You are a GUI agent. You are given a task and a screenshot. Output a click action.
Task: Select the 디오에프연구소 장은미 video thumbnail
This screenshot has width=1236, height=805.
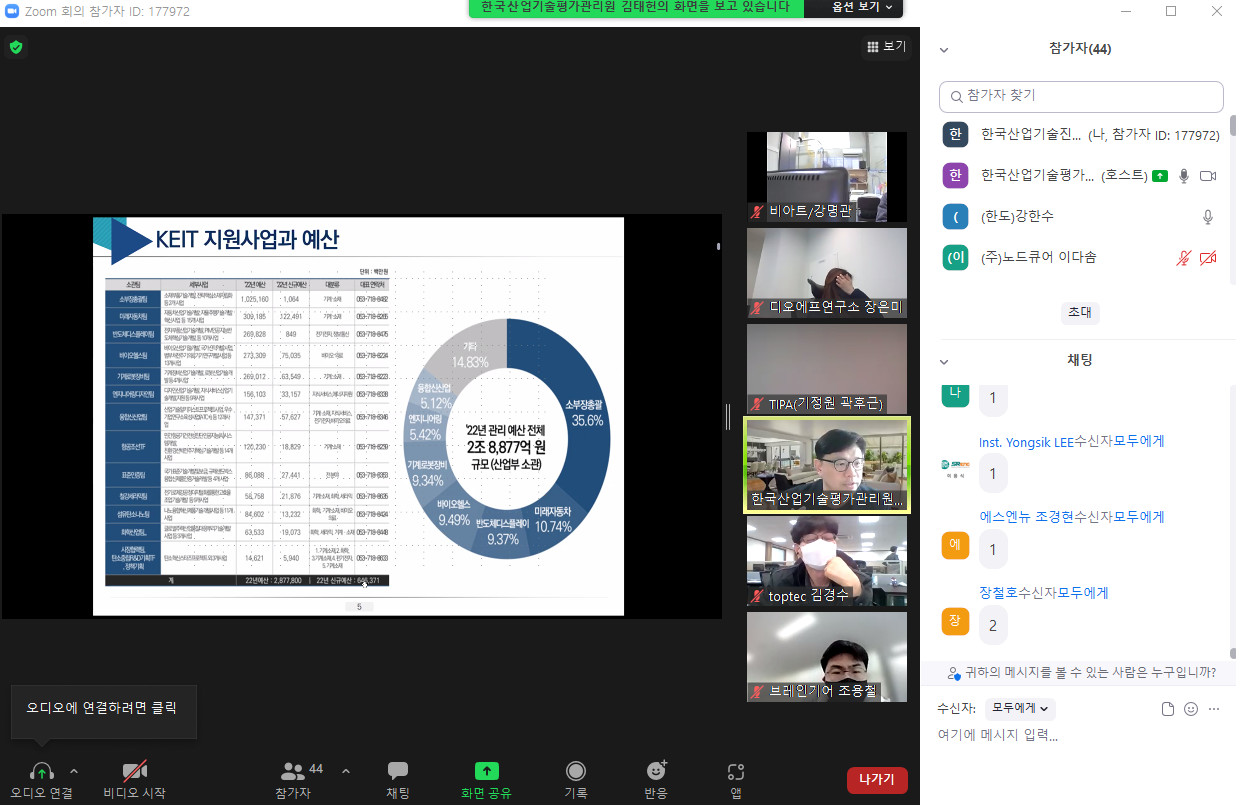tap(827, 273)
